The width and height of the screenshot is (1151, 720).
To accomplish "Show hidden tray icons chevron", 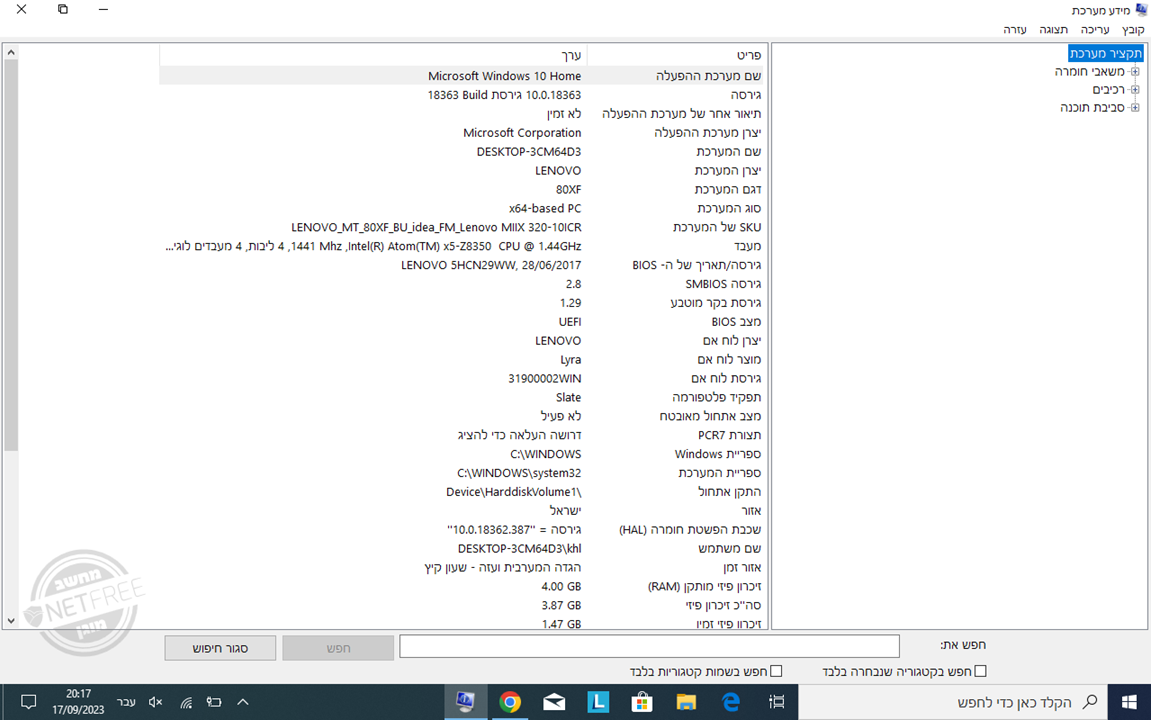I will [x=243, y=702].
